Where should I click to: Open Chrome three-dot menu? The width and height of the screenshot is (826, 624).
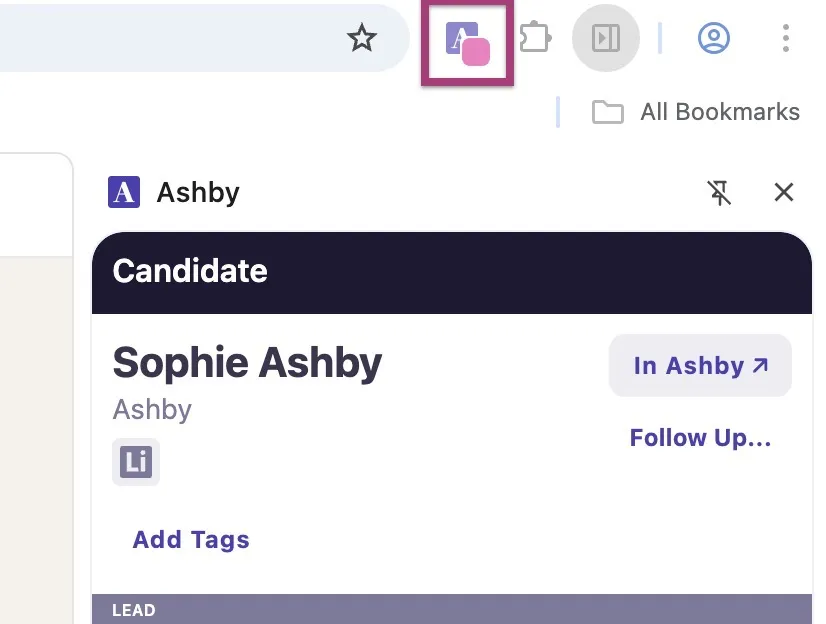(785, 38)
